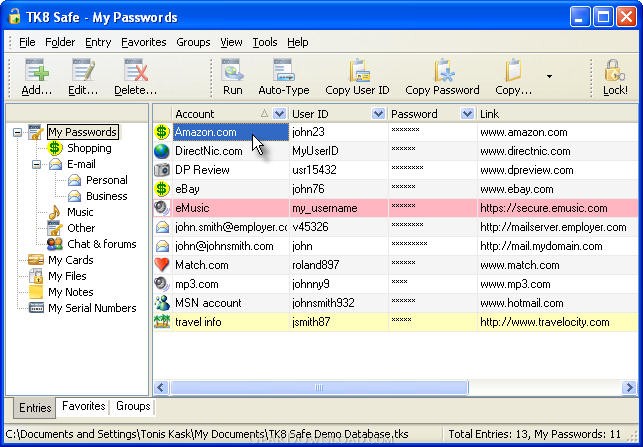Collapse the E-mail folder node
Screen dimensions: 643x447
pyautogui.click(x=36, y=164)
